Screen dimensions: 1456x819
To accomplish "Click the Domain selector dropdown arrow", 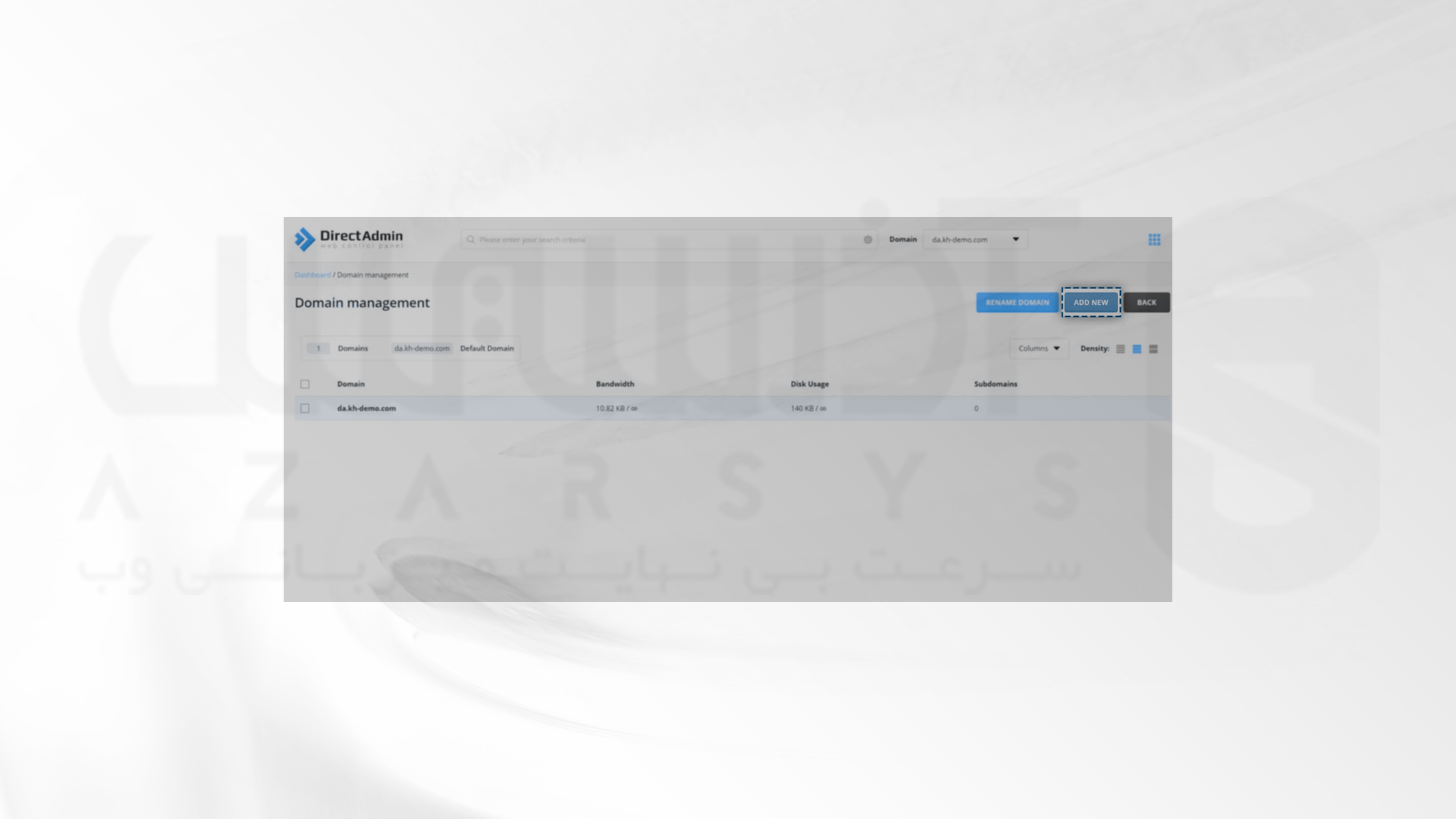I will coord(1017,239).
